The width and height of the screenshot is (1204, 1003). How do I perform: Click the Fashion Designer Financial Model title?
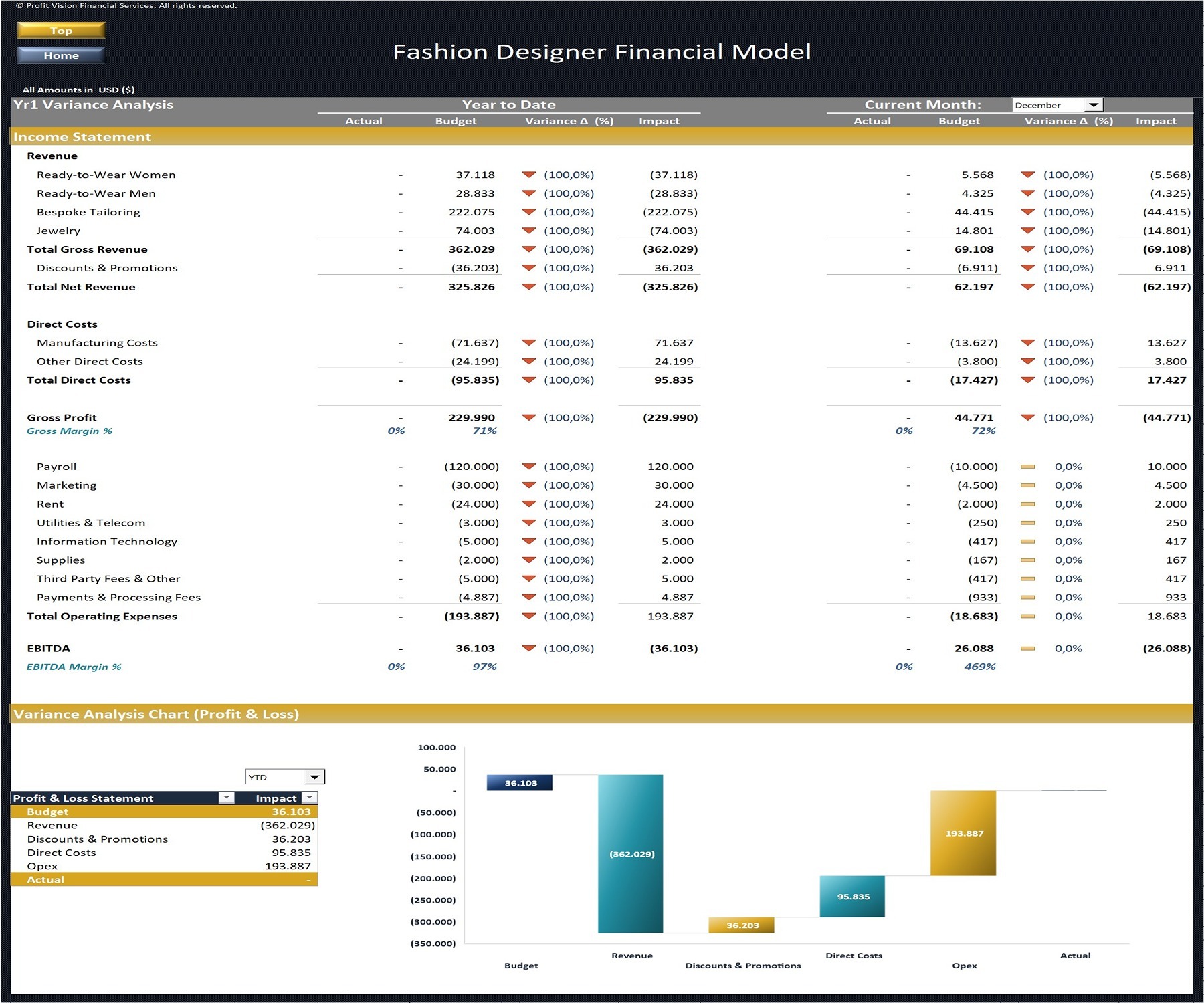point(602,51)
